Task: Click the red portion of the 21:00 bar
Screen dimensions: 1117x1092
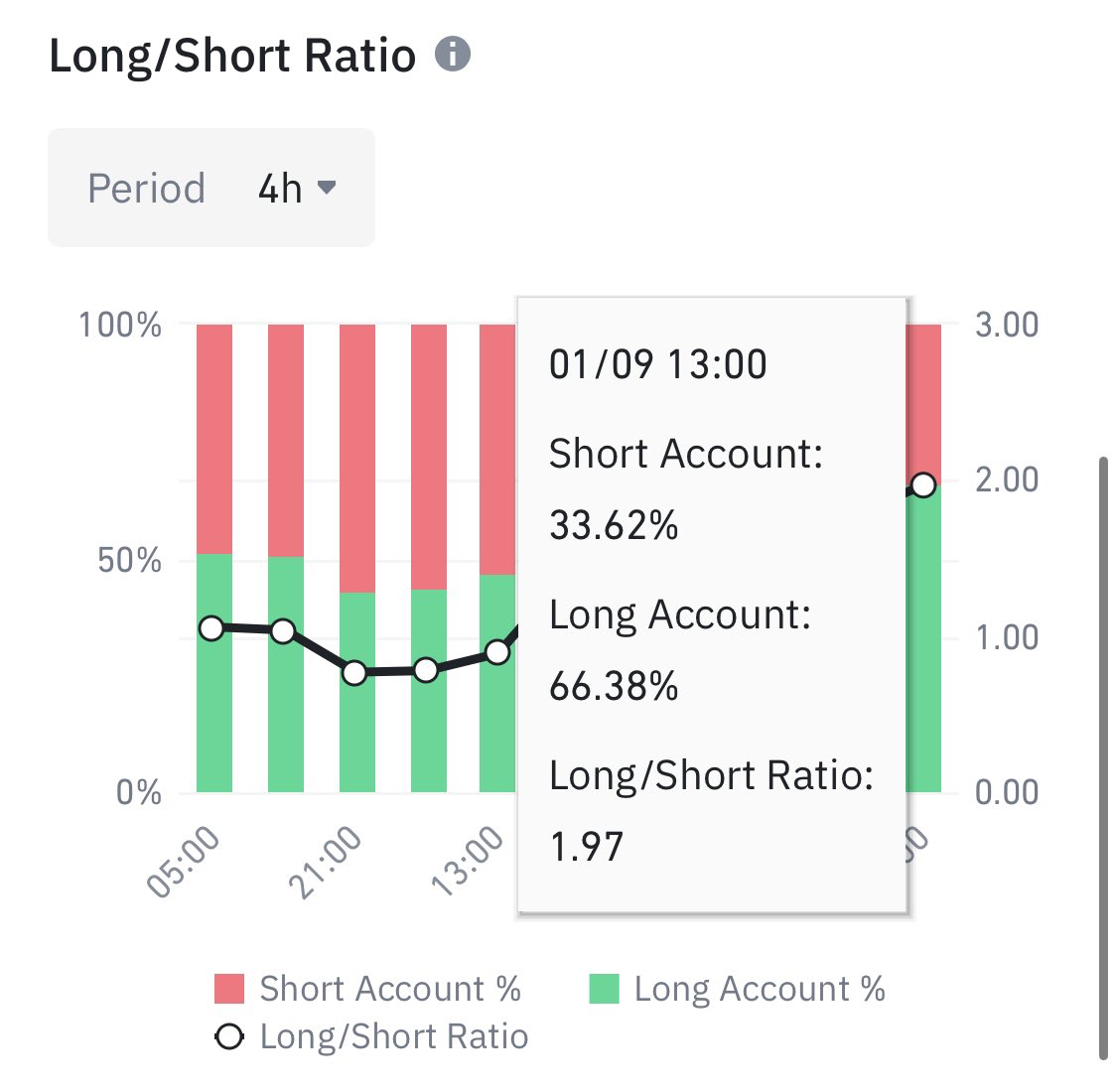Action: tap(356, 457)
